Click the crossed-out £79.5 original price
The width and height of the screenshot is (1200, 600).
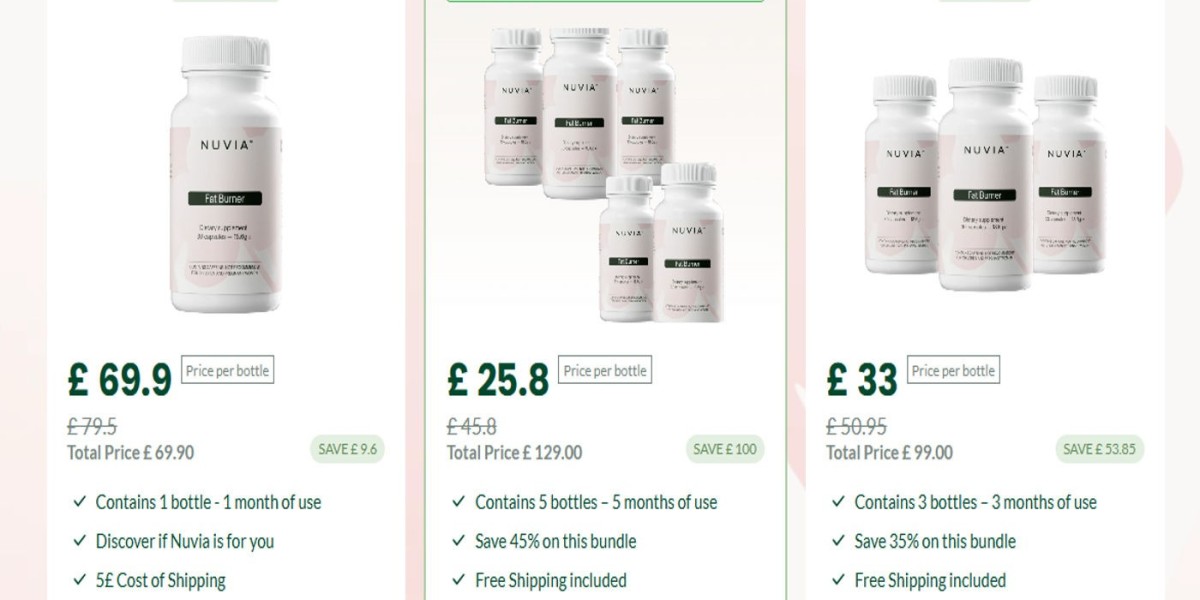[92, 427]
